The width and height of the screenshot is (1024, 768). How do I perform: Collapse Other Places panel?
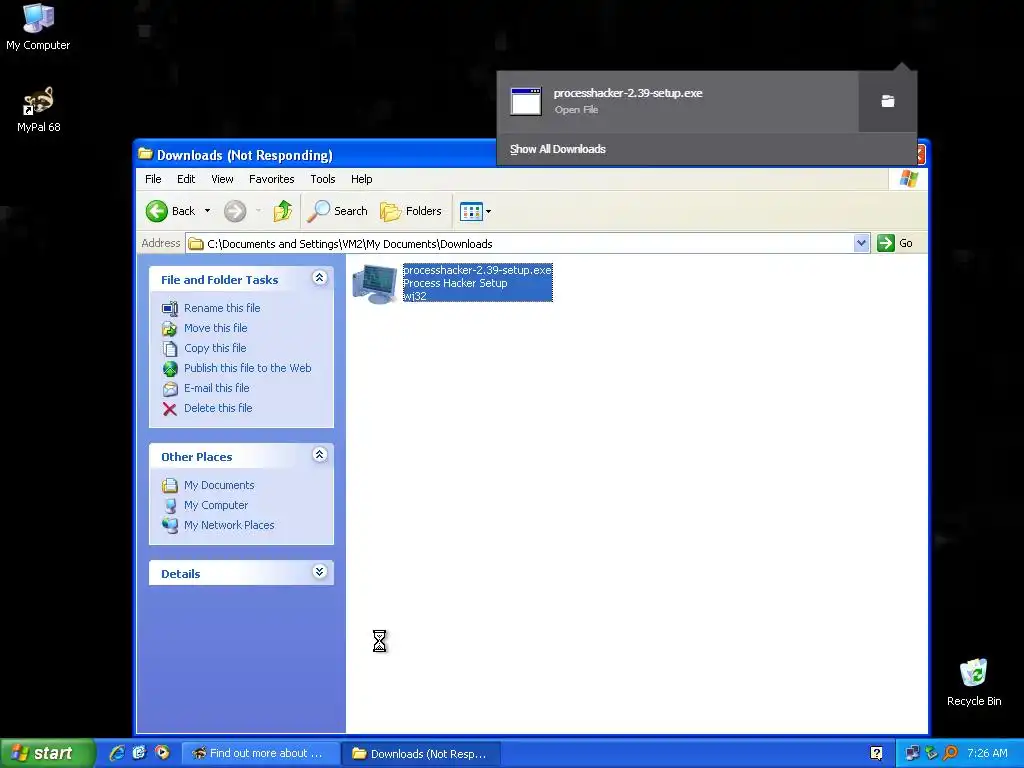point(319,455)
